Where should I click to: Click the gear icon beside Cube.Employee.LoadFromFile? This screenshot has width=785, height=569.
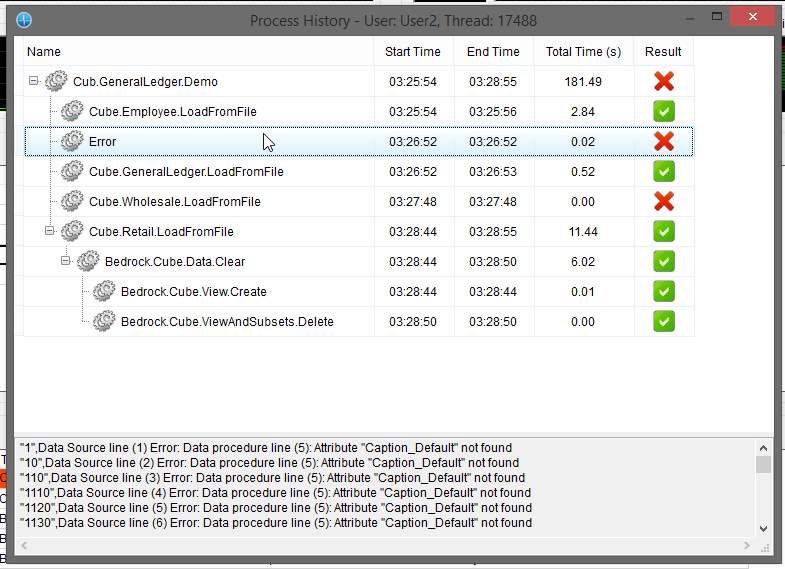[x=72, y=112]
